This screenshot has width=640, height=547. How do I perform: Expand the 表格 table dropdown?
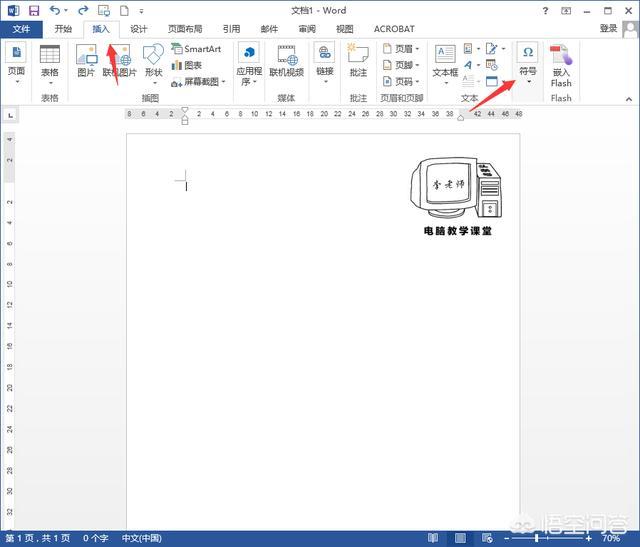49,64
